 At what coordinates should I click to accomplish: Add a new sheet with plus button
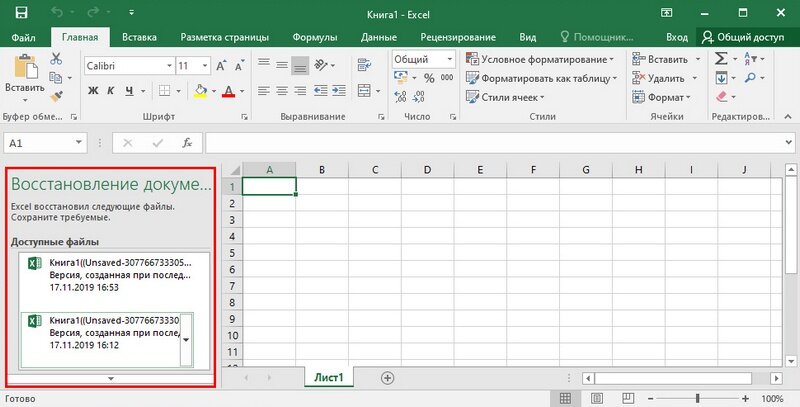(x=387, y=378)
